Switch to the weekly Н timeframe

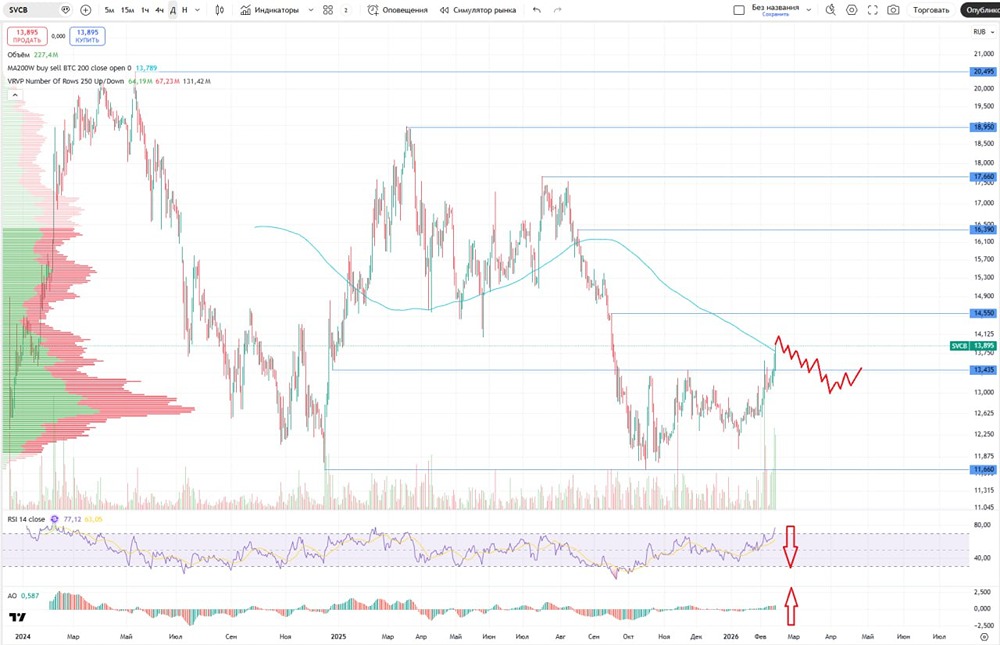coord(185,10)
